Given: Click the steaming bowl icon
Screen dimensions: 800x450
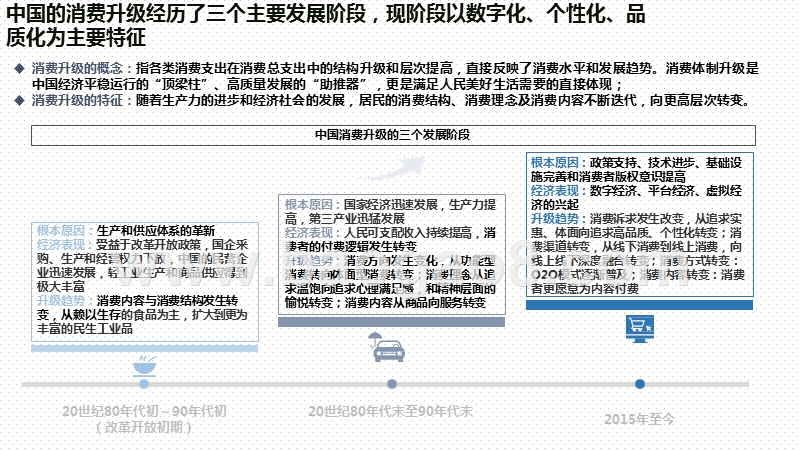Looking at the screenshot, I should (144, 366).
